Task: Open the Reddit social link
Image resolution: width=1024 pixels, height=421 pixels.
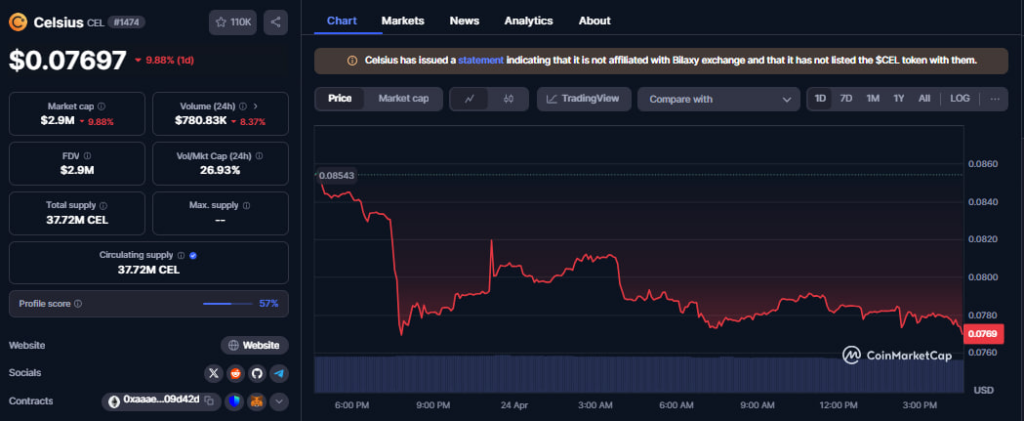Action: point(235,373)
